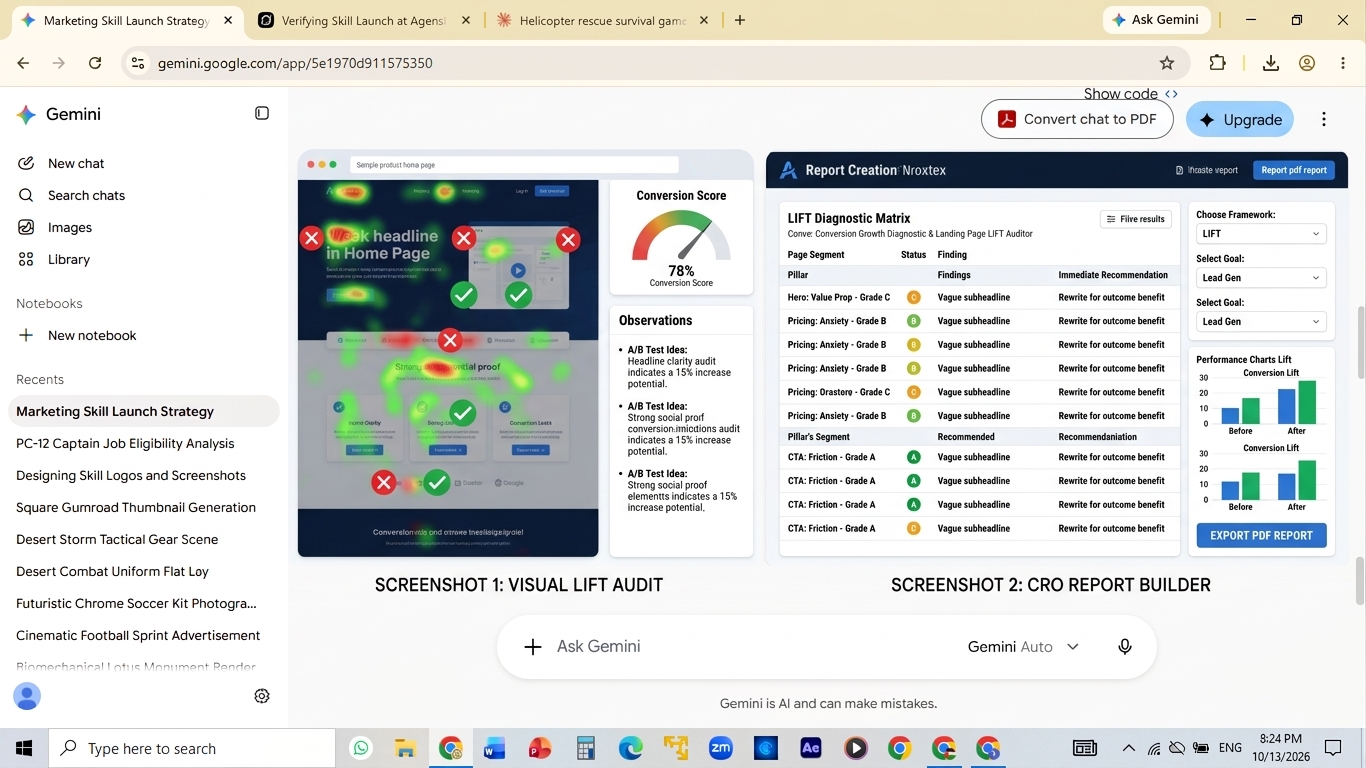Click the browser forward arrow
This screenshot has width=1366, height=768.
pos(59,63)
